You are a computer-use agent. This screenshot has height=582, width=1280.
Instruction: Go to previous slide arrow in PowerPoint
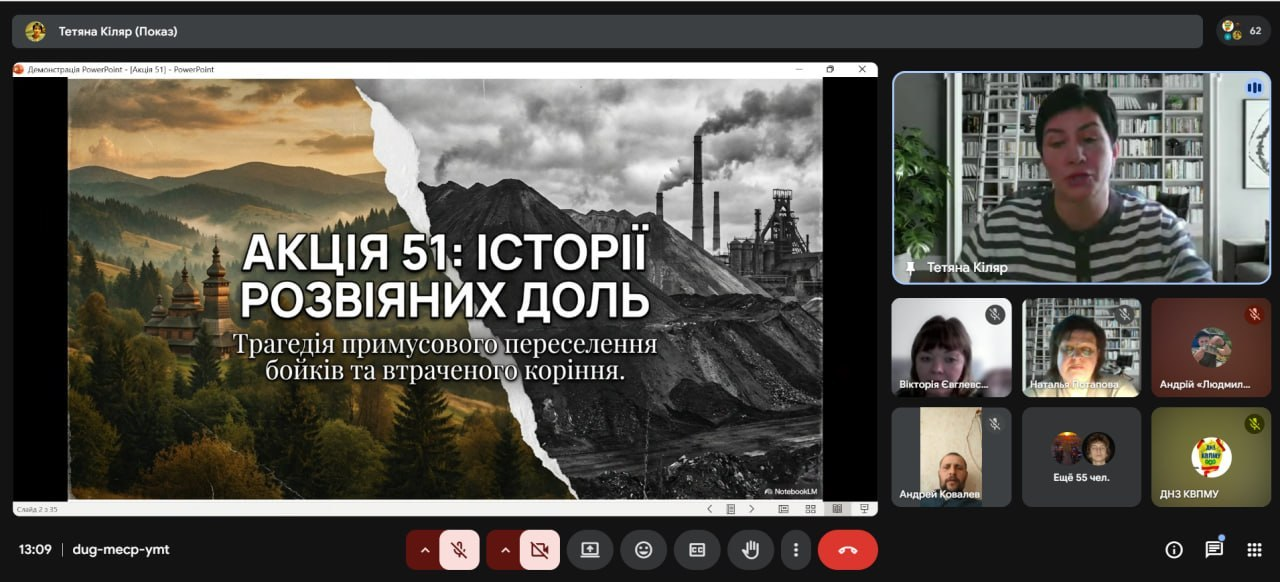[709, 509]
